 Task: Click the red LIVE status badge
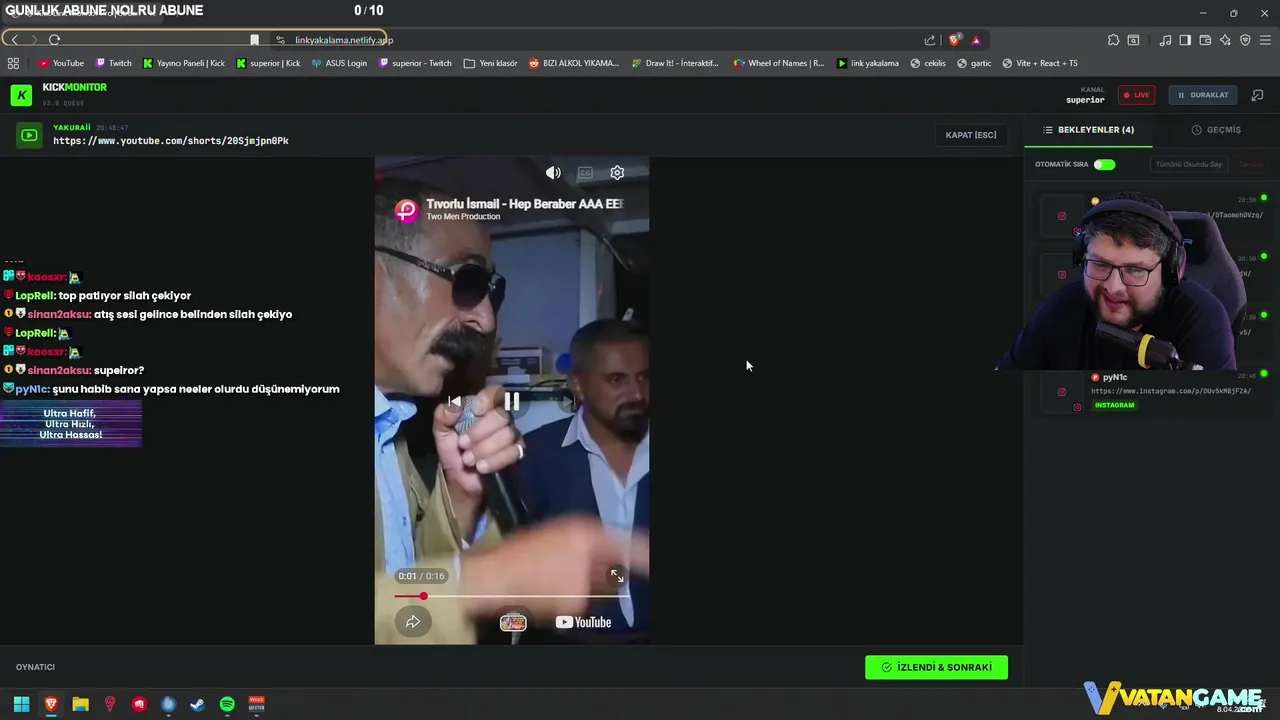[x=1136, y=95]
